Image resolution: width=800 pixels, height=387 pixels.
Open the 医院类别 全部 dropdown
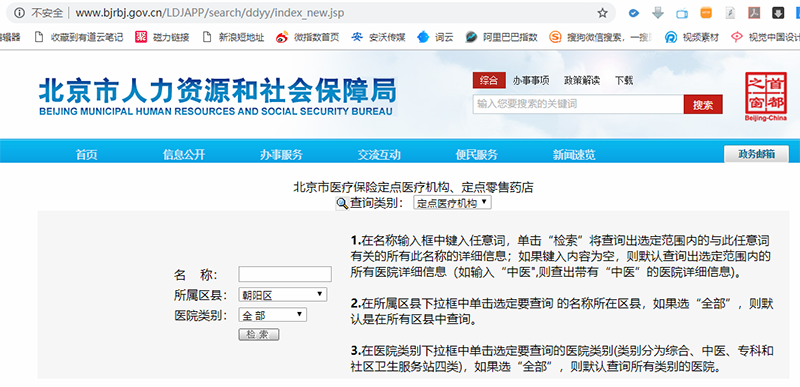(x=272, y=315)
